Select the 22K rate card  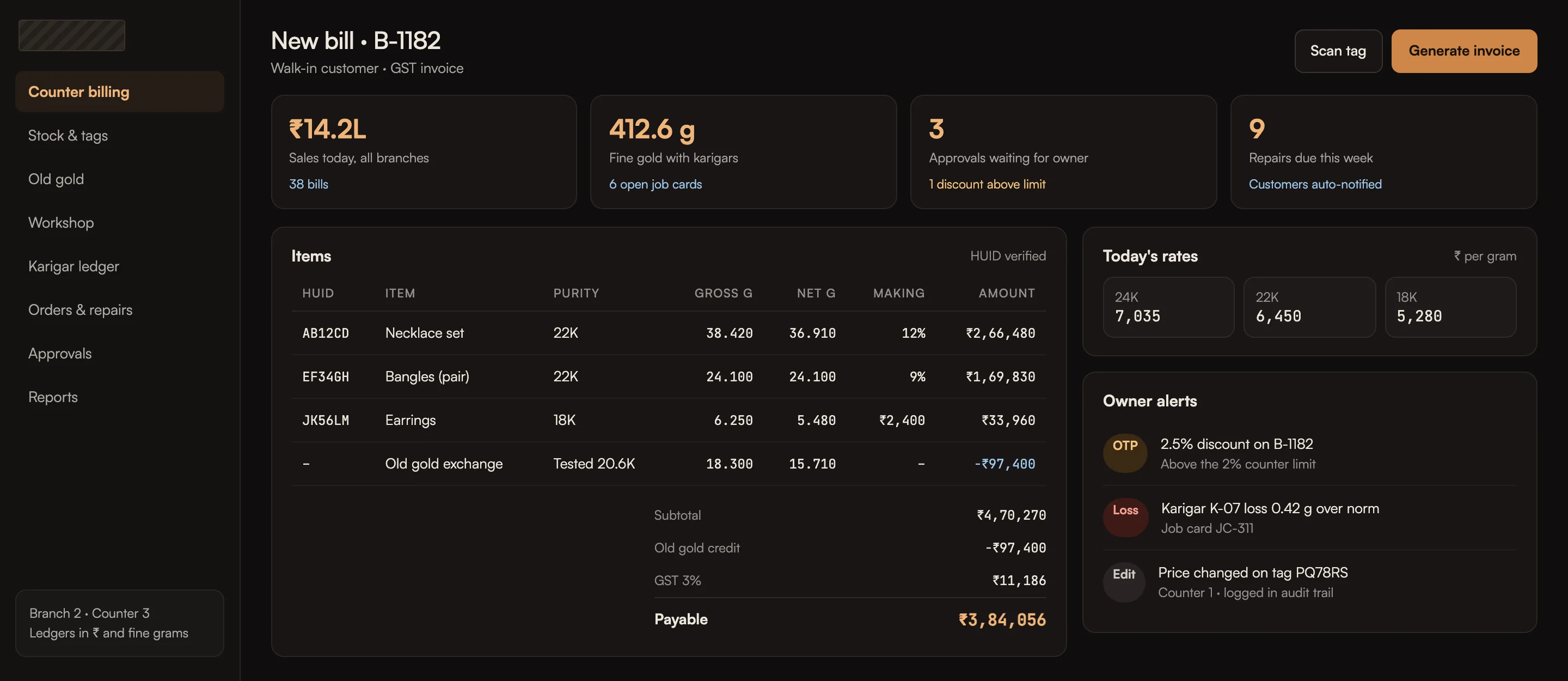tap(1309, 307)
